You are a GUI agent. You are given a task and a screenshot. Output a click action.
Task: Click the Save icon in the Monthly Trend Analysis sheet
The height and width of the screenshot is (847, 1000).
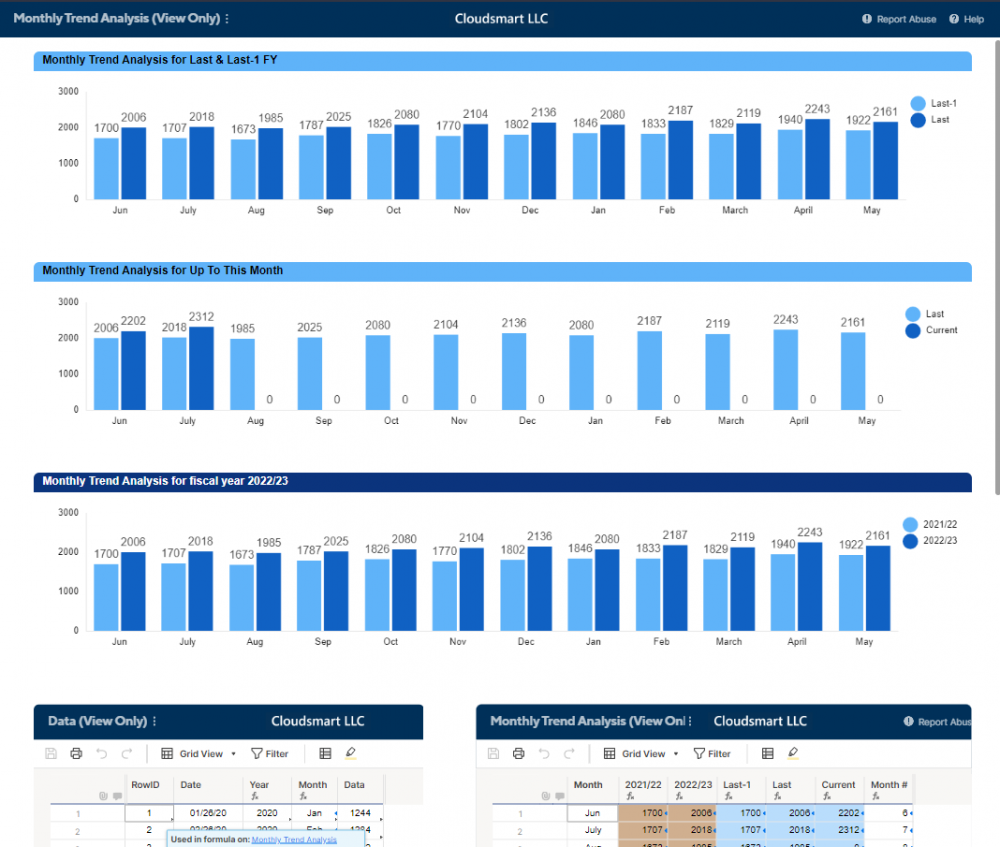point(493,753)
